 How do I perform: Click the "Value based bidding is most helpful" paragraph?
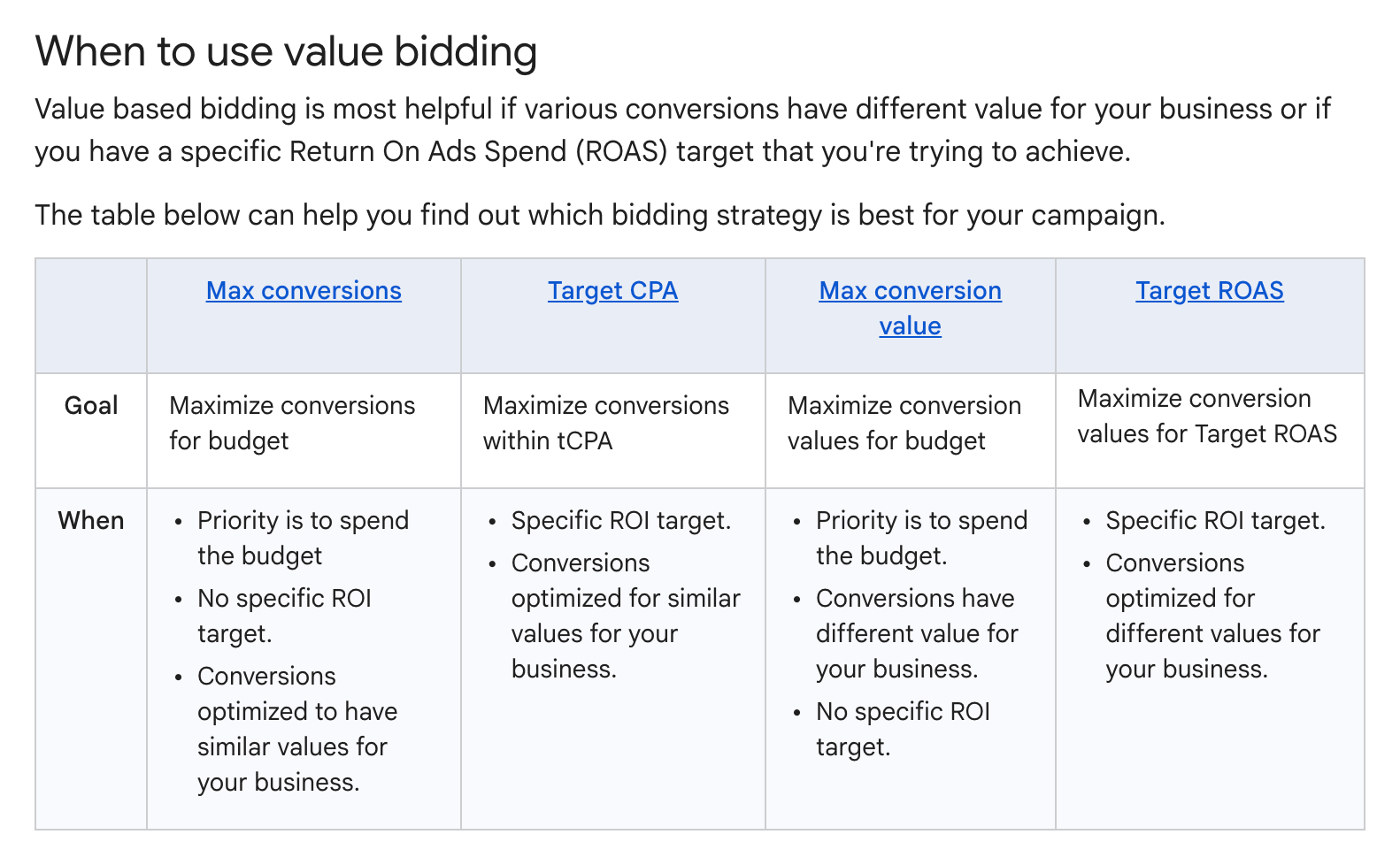tap(681, 130)
